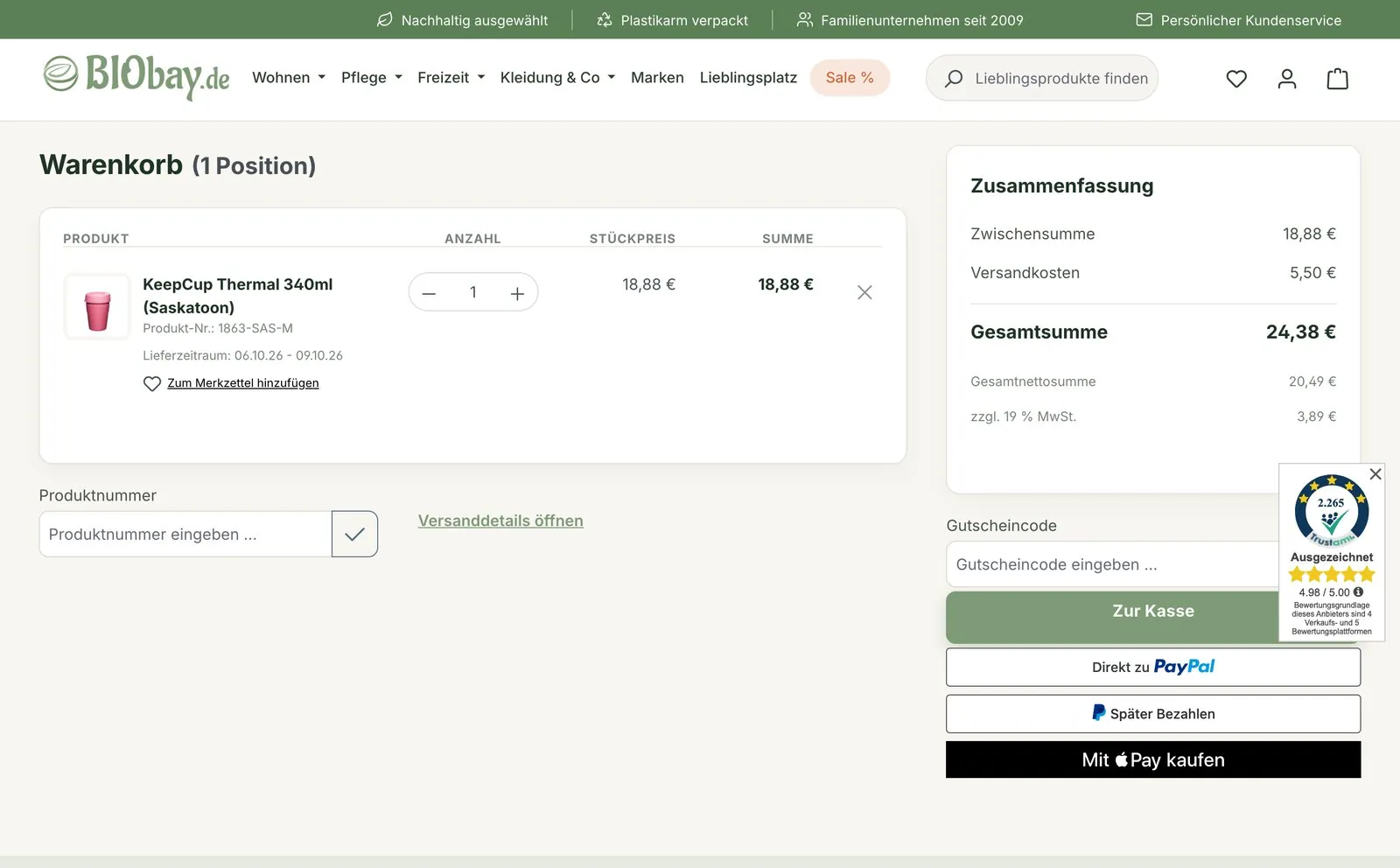Open the wishlist heart icon in header
Screen dimensions: 1400x868
pos(1236,79)
